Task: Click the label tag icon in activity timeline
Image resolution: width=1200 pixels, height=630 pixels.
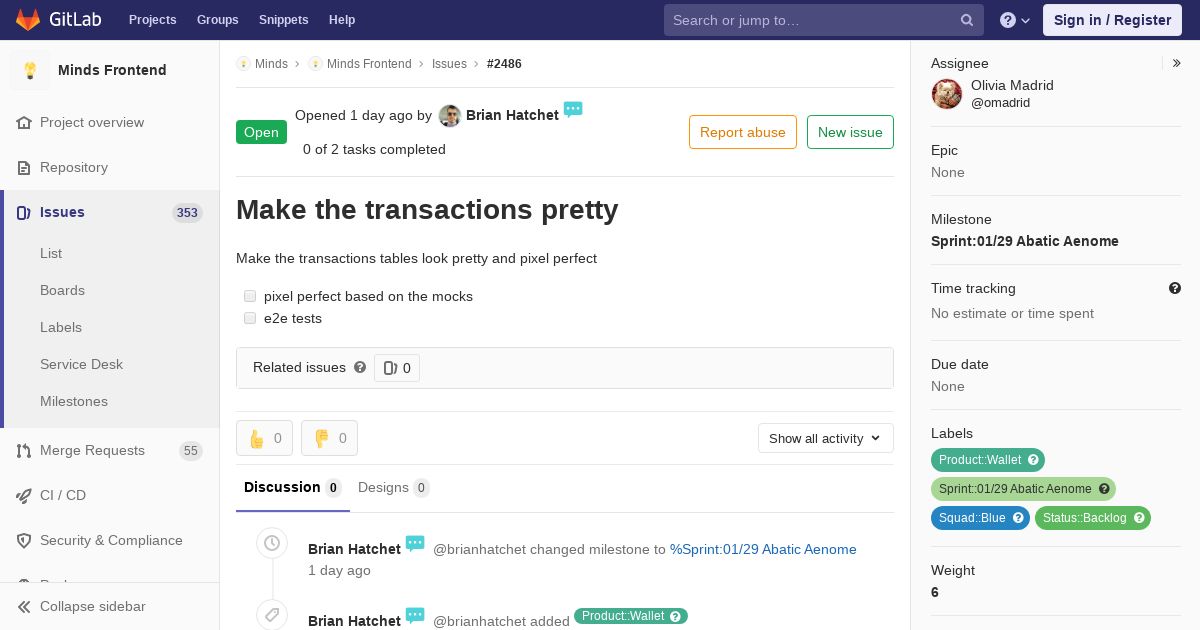Action: pos(272,614)
